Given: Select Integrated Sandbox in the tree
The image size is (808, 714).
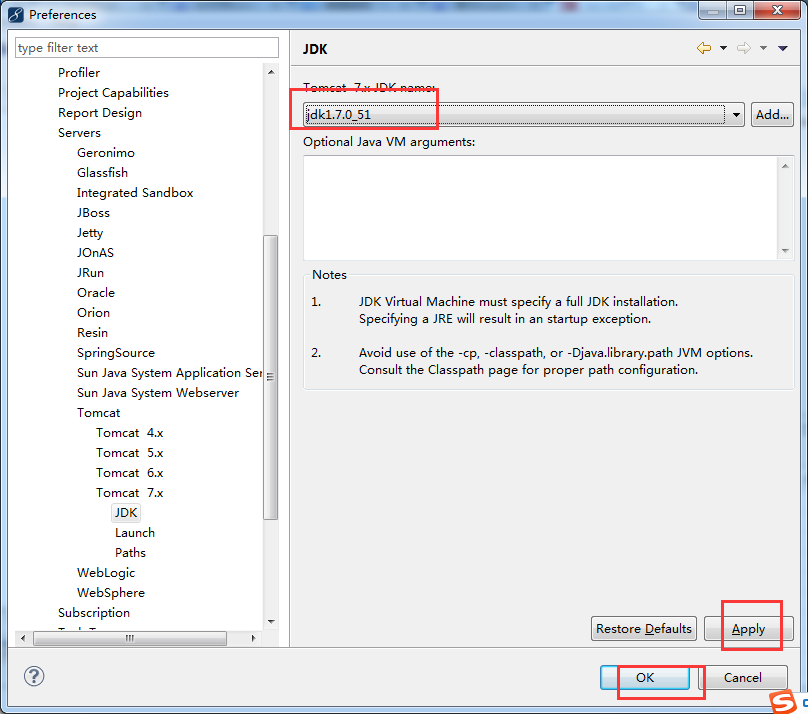Looking at the screenshot, I should (x=135, y=193).
